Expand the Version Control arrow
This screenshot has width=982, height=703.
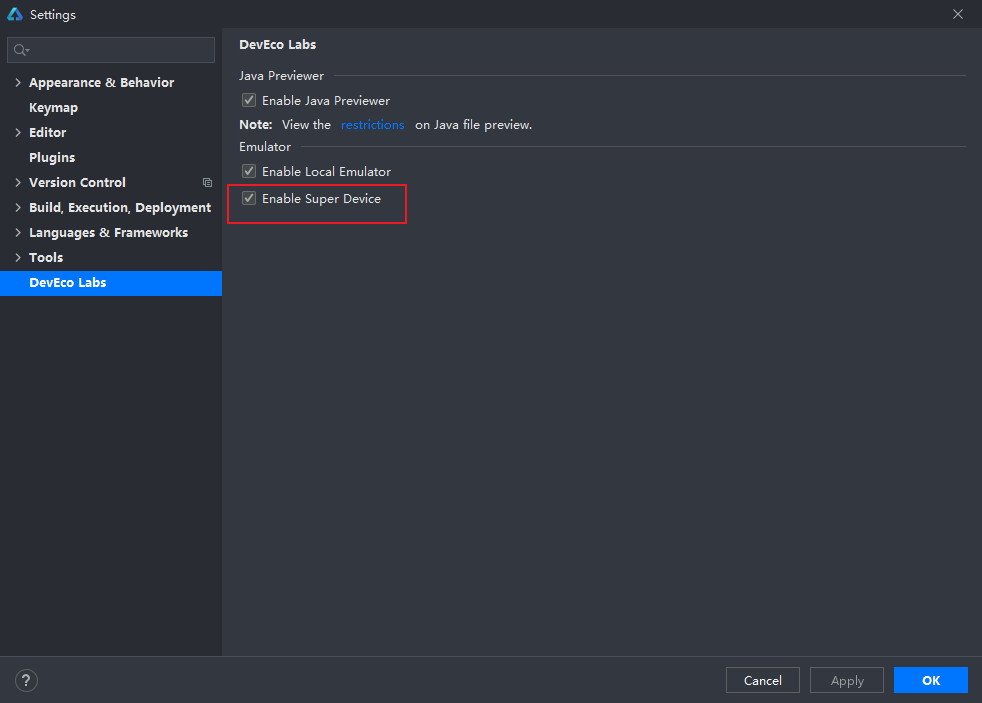tap(18, 183)
